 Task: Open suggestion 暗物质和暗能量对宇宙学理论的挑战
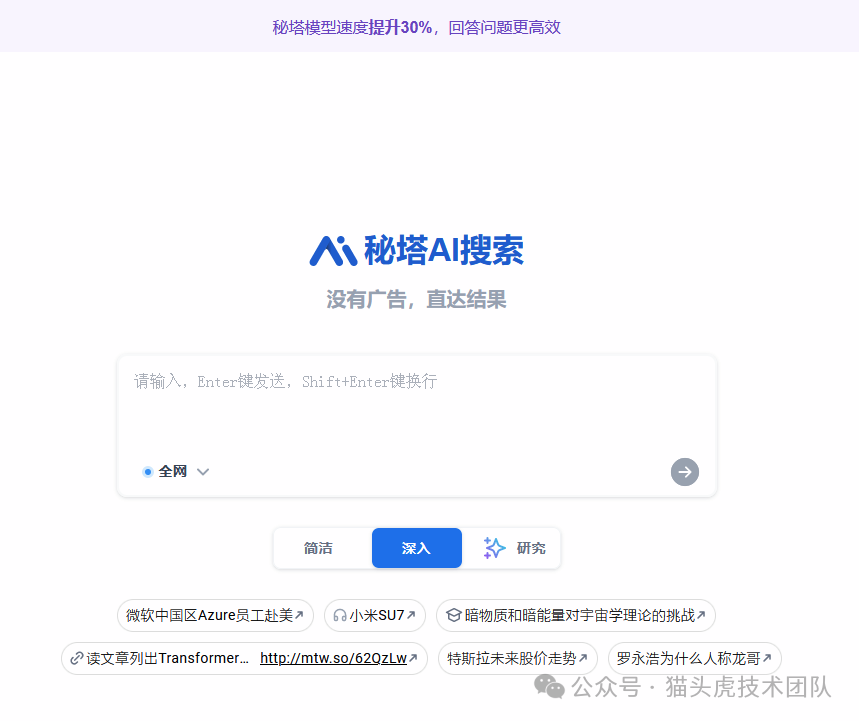tap(576, 615)
